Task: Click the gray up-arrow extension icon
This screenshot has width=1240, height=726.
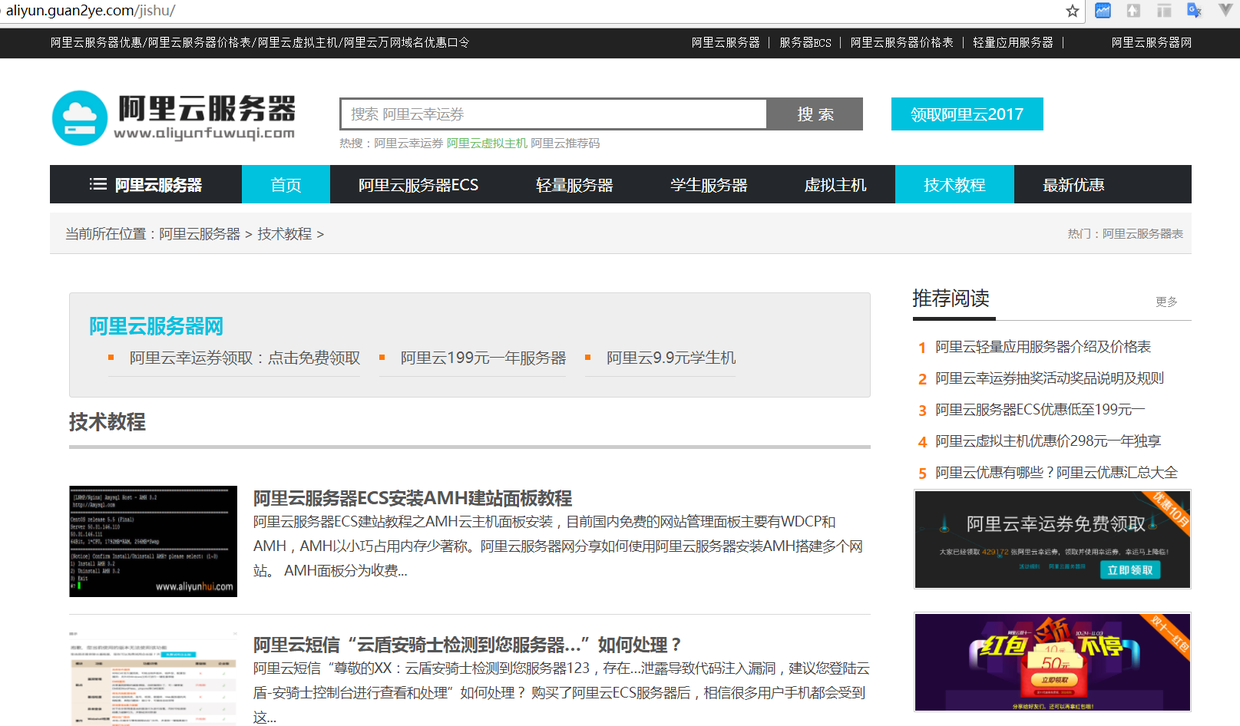Action: click(x=1133, y=11)
